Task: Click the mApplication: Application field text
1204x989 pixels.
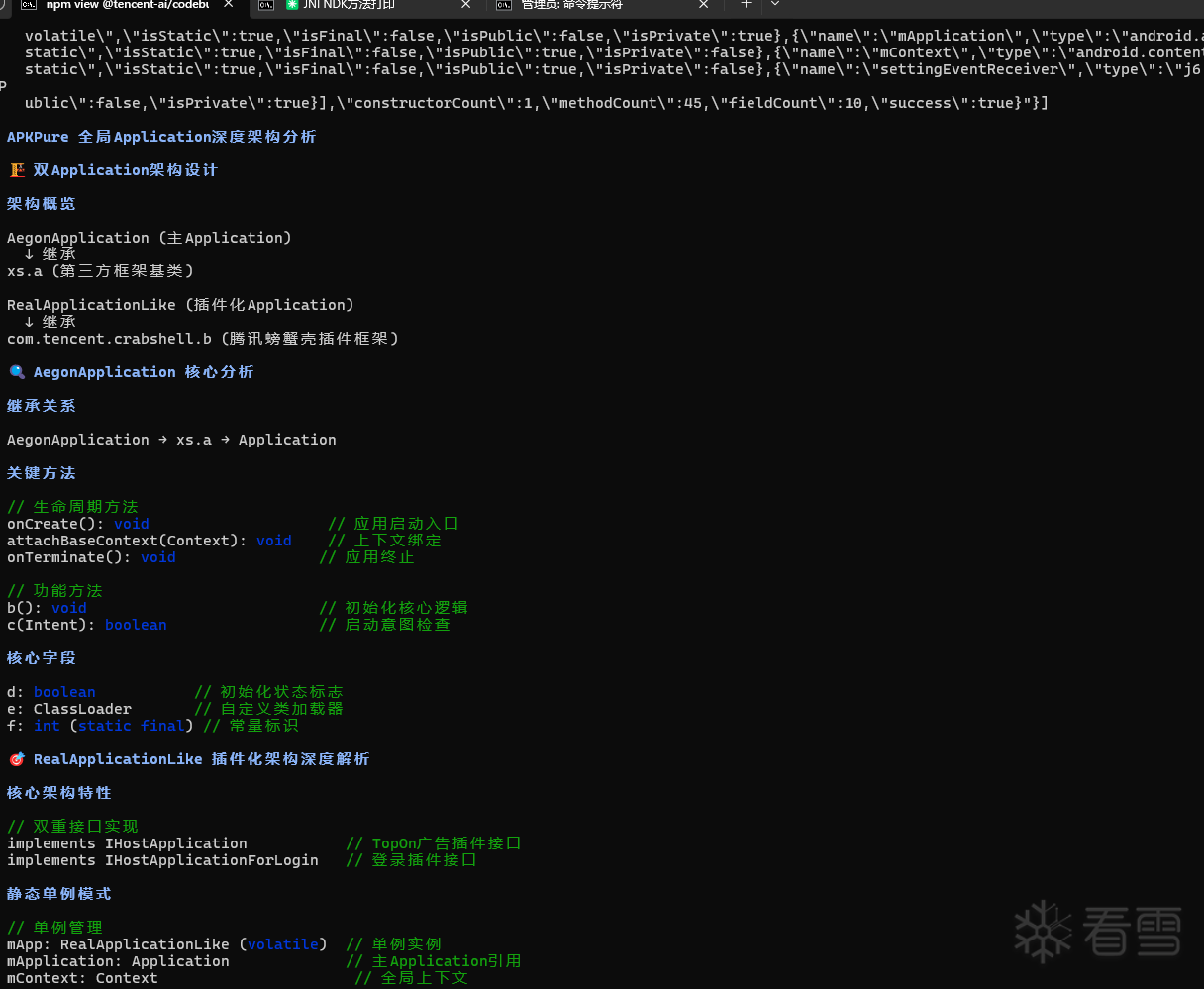Action: (x=118, y=961)
